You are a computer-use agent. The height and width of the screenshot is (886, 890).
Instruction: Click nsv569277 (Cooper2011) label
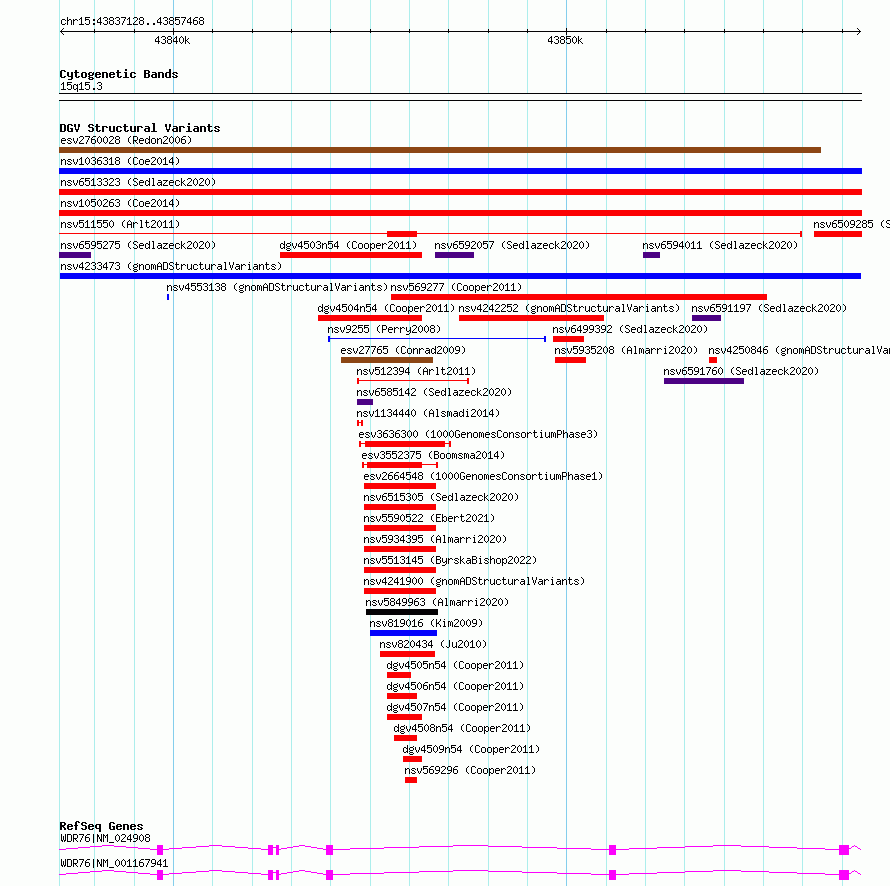[456, 287]
